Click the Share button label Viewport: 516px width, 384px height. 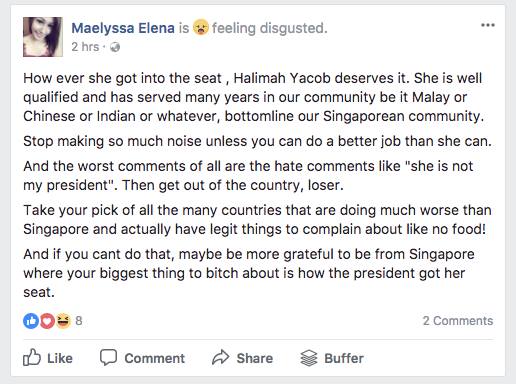pyautogui.click(x=255, y=358)
